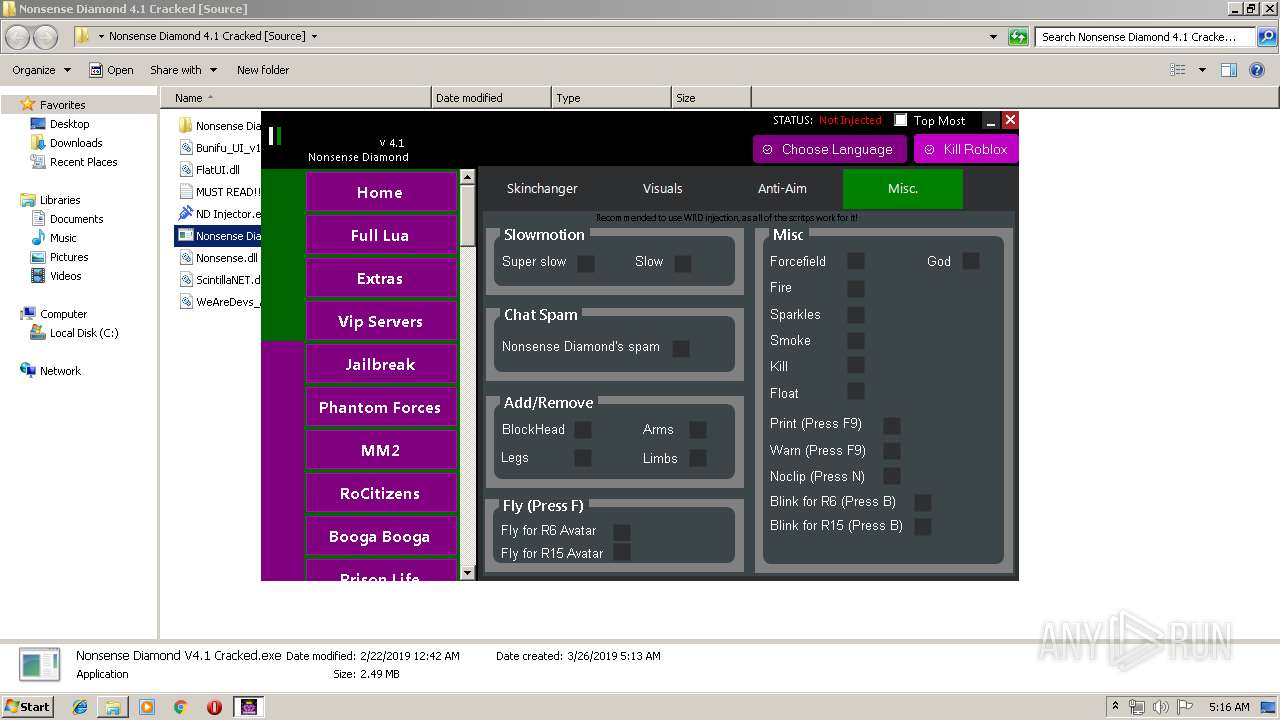Click the Explorer forward navigation arrow
This screenshot has height=720, width=1280.
pos(46,37)
